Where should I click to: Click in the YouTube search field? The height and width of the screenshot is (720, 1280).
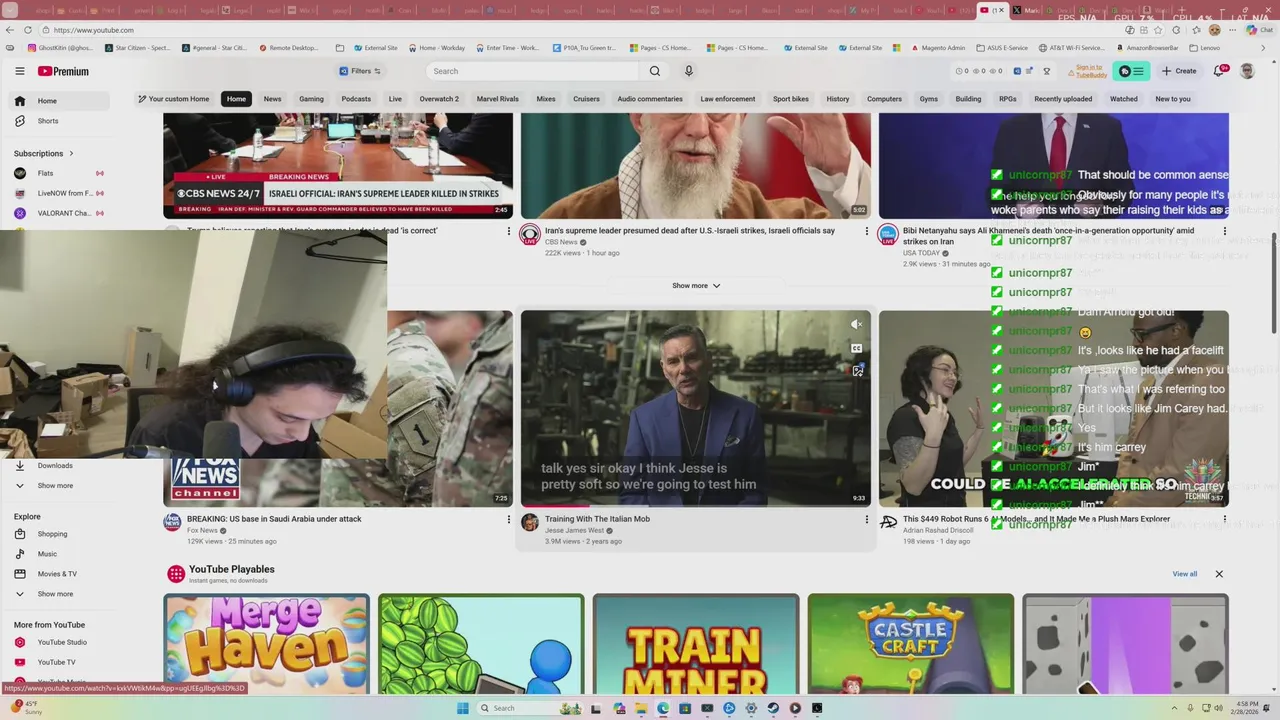point(533,71)
